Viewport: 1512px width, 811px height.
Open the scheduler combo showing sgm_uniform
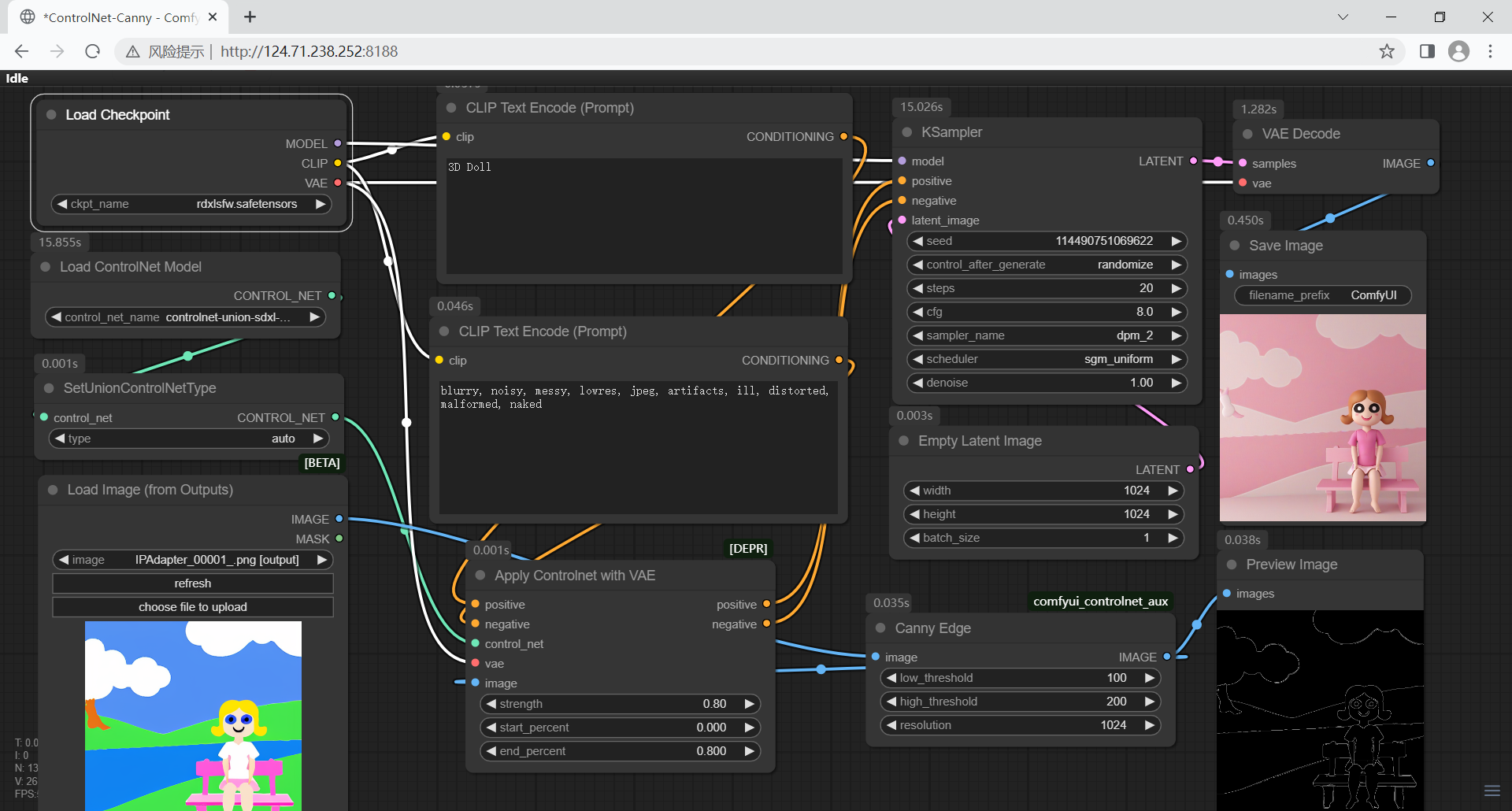click(1046, 359)
